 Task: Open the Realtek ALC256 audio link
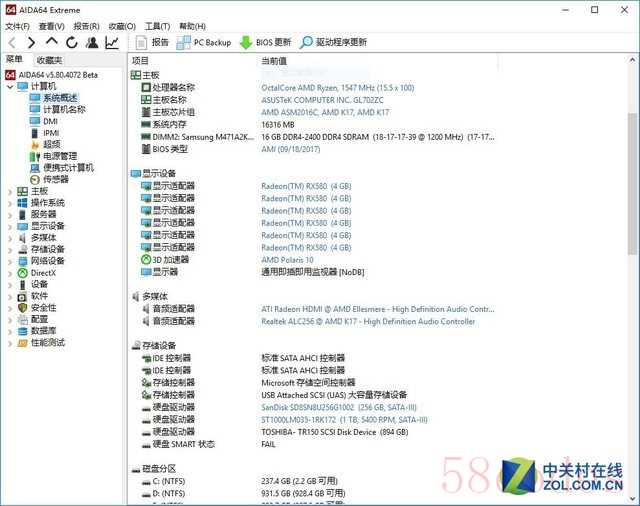[368, 322]
